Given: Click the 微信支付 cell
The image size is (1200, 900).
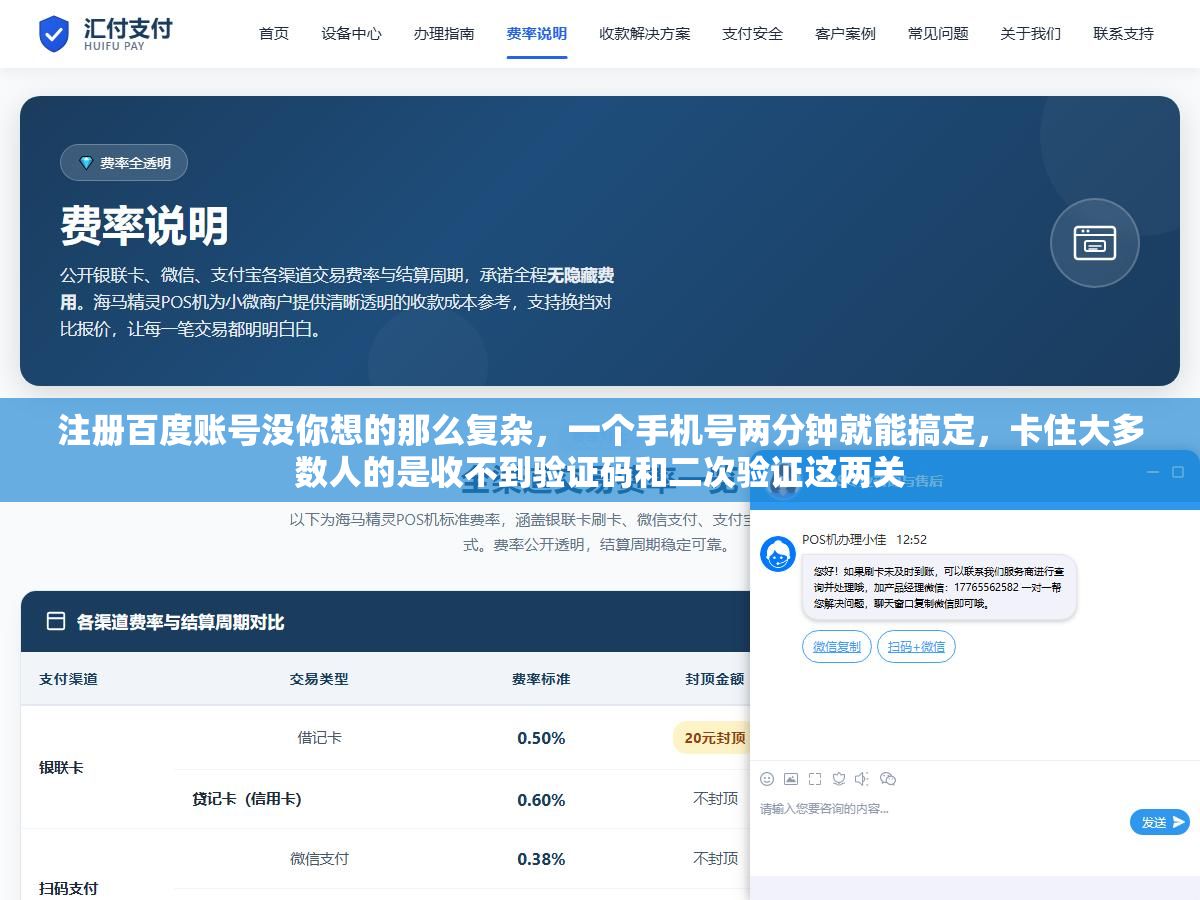Looking at the screenshot, I should pyautogui.click(x=319, y=858).
